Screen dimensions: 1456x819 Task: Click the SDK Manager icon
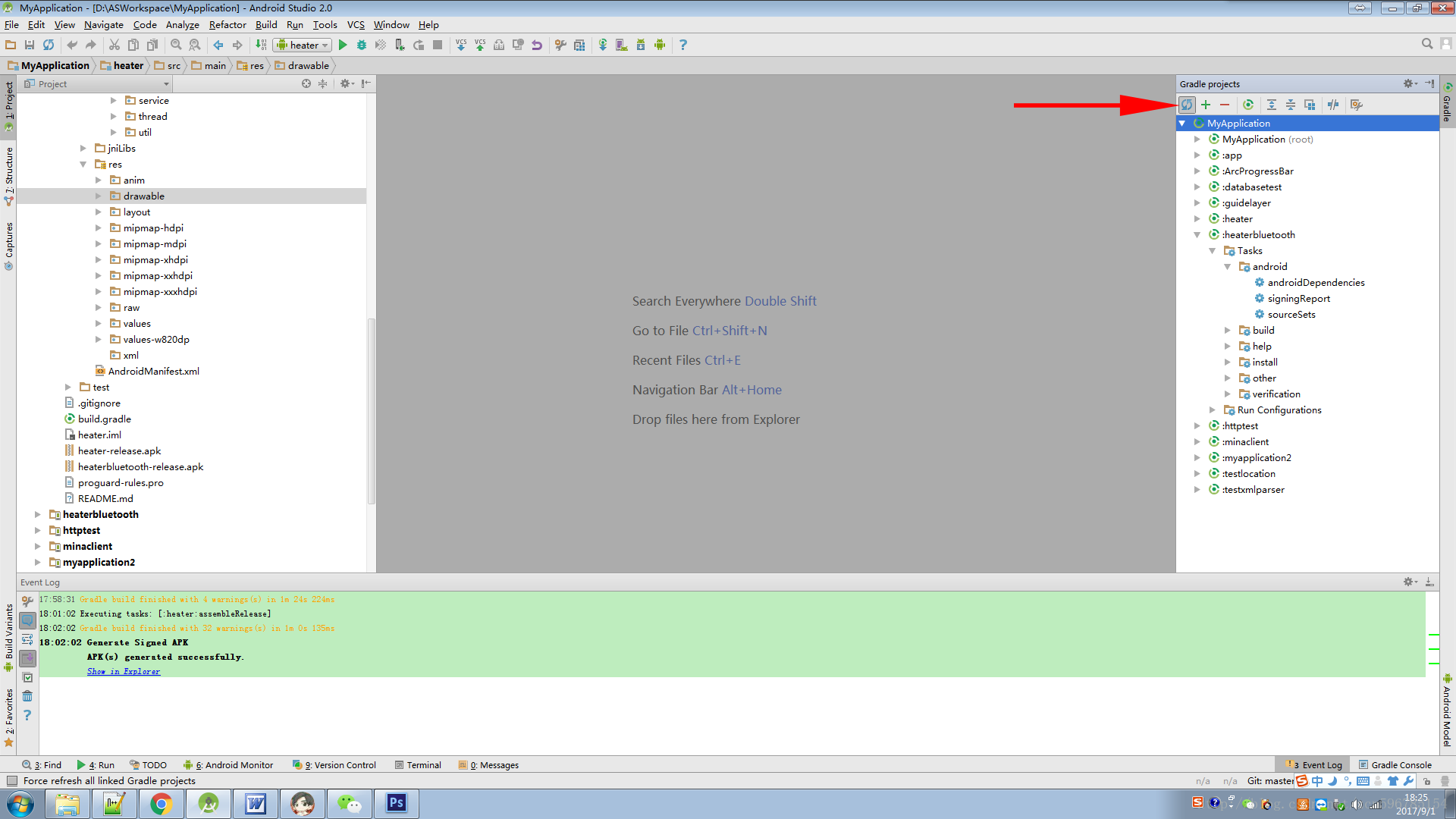(641, 45)
